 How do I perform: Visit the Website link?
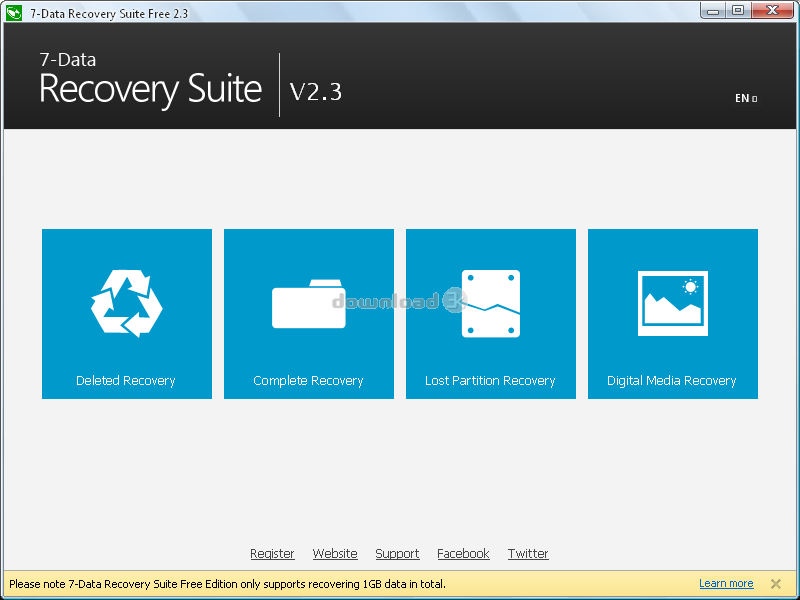(335, 554)
